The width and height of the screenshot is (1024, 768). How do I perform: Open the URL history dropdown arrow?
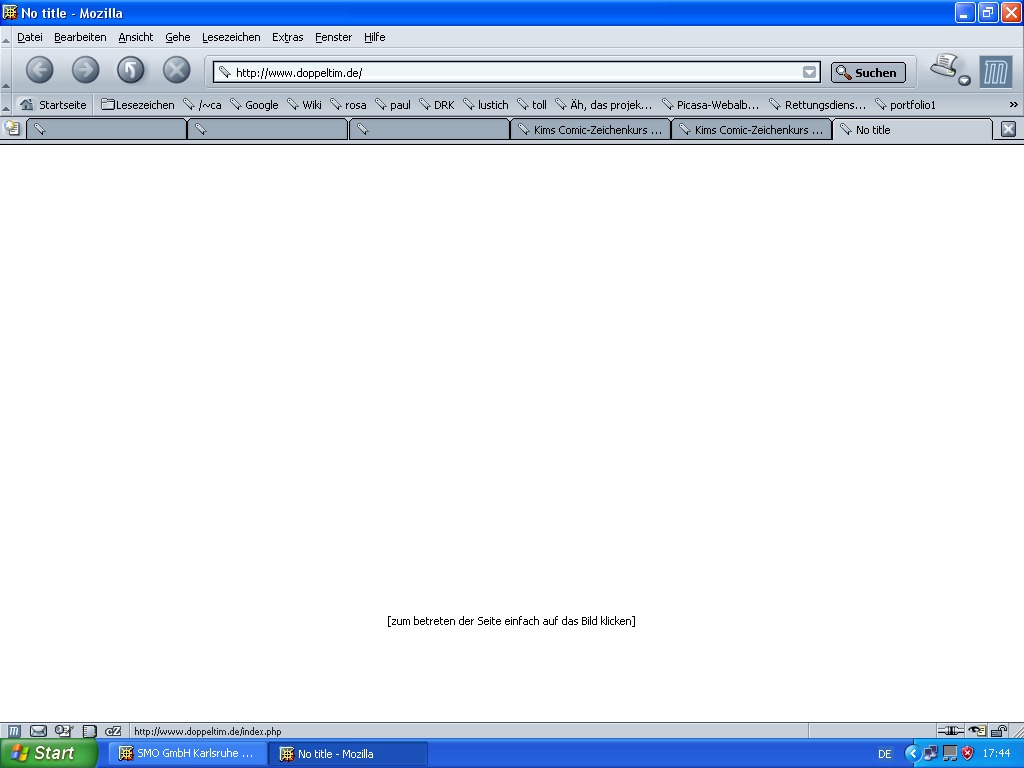(809, 72)
